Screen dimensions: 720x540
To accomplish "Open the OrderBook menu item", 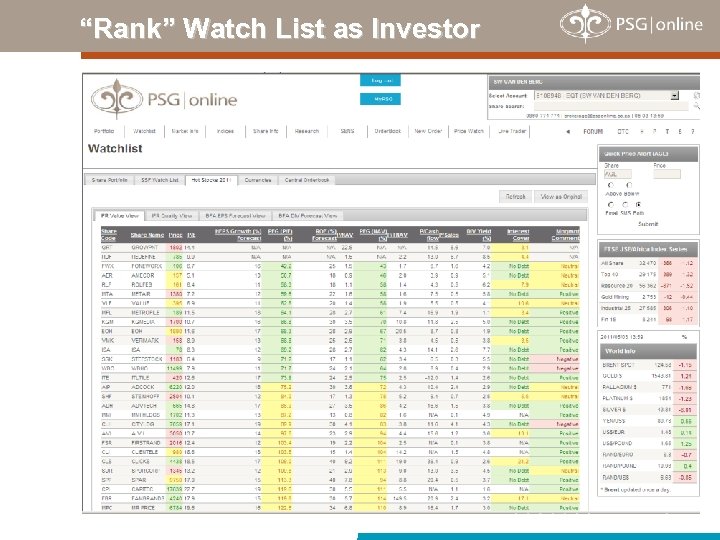I will [x=388, y=131].
